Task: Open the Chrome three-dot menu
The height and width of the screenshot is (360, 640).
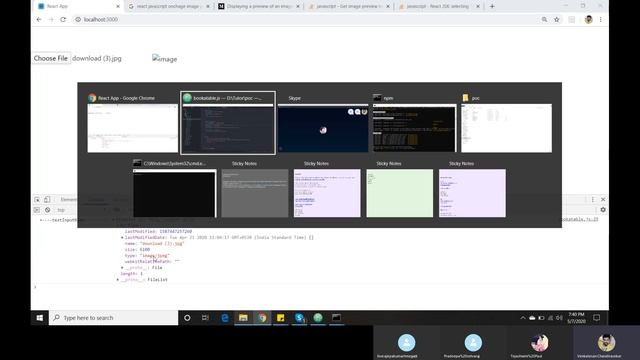Action: click(600, 19)
